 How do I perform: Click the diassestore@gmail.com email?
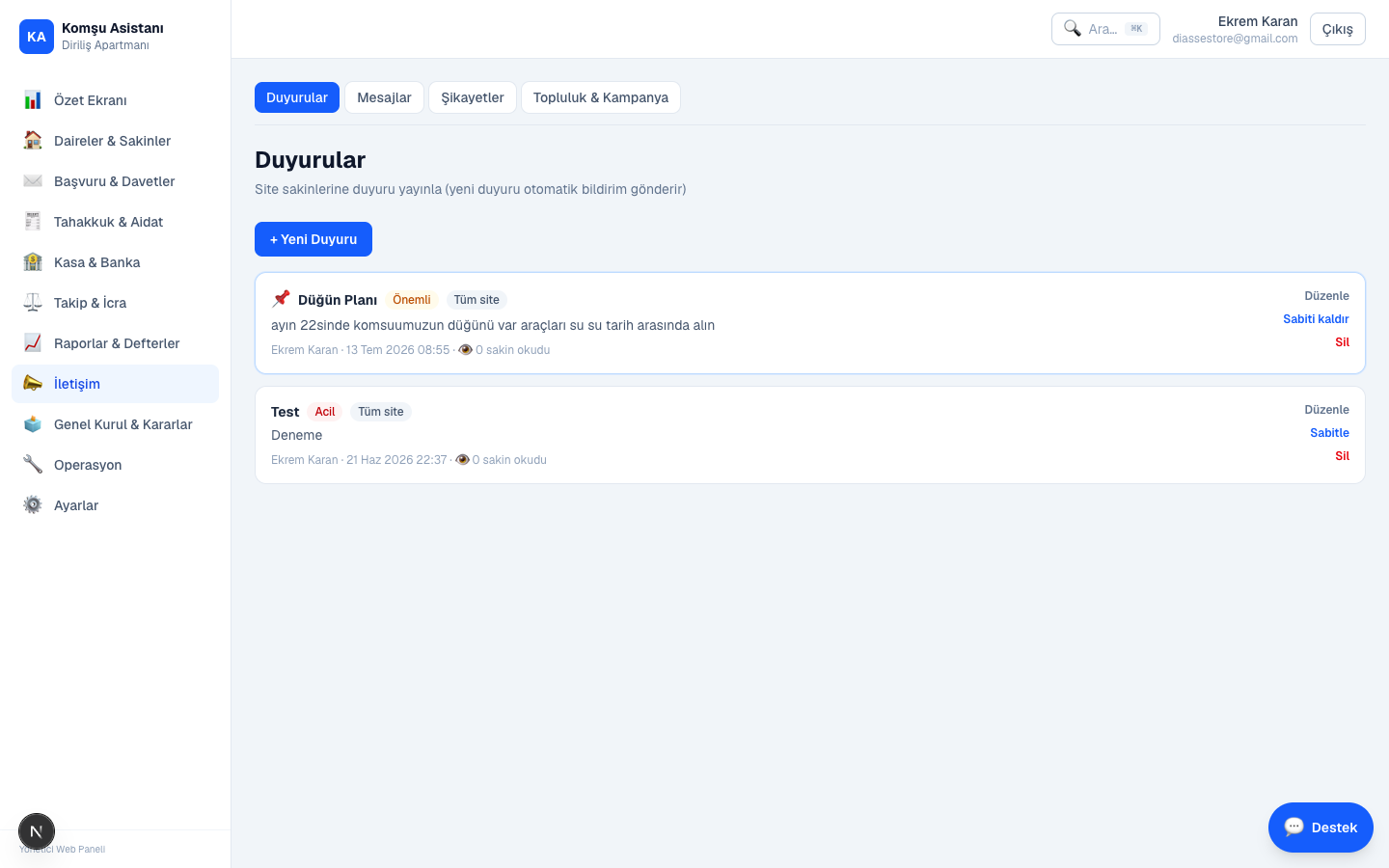tap(1235, 39)
